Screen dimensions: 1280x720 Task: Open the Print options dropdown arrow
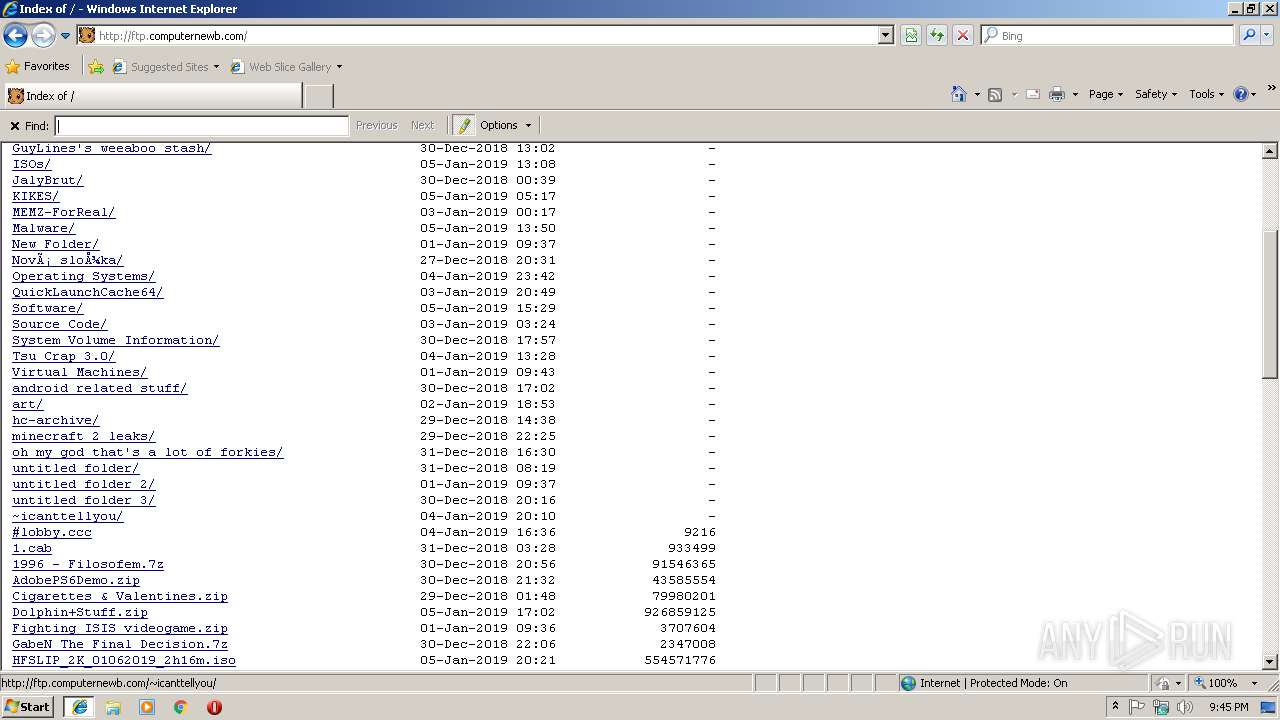pyautogui.click(x=1075, y=94)
